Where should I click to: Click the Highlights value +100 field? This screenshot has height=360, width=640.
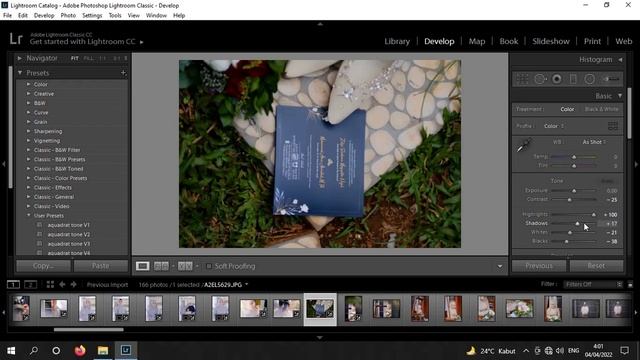point(610,215)
